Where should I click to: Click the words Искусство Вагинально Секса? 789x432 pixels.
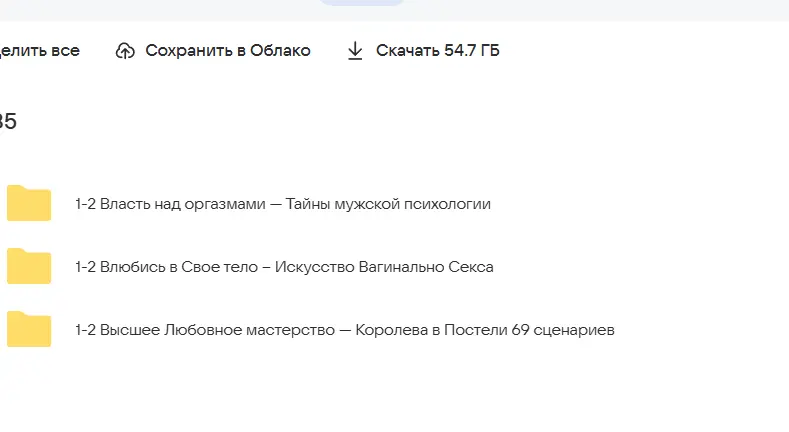click(384, 267)
